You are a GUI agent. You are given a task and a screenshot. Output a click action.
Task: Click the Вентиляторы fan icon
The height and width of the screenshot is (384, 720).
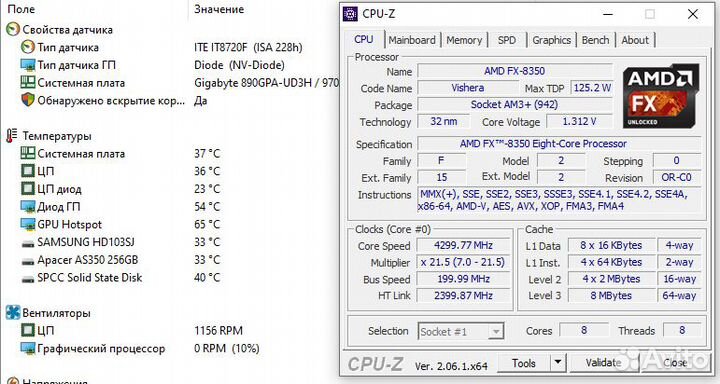pos(13,313)
